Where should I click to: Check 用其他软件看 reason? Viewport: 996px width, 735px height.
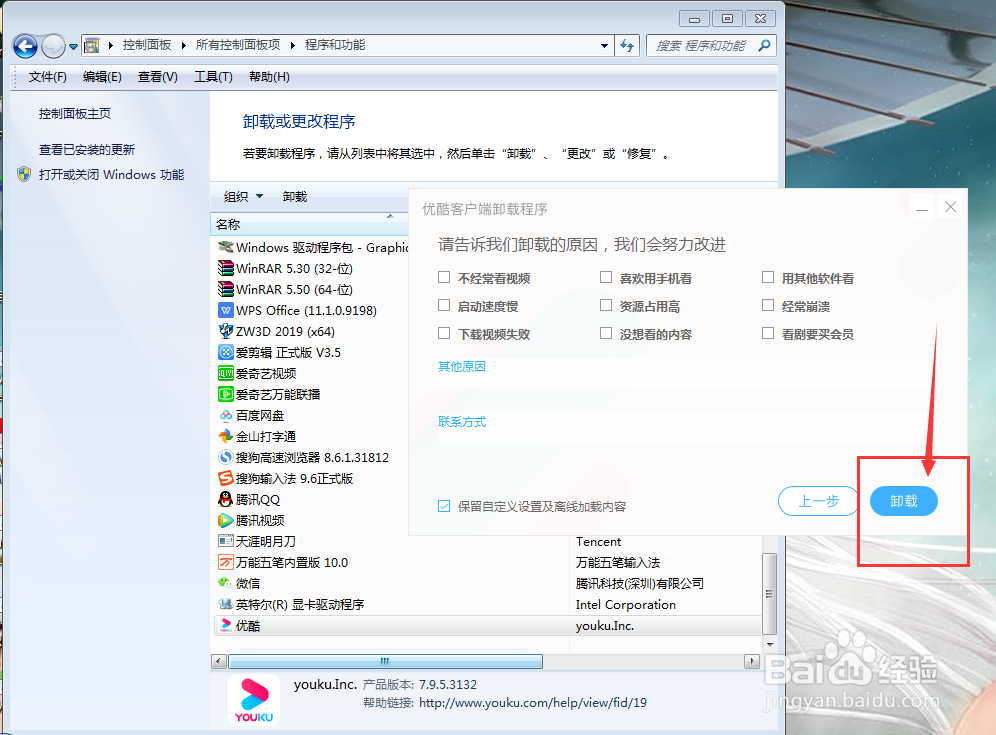click(x=768, y=278)
